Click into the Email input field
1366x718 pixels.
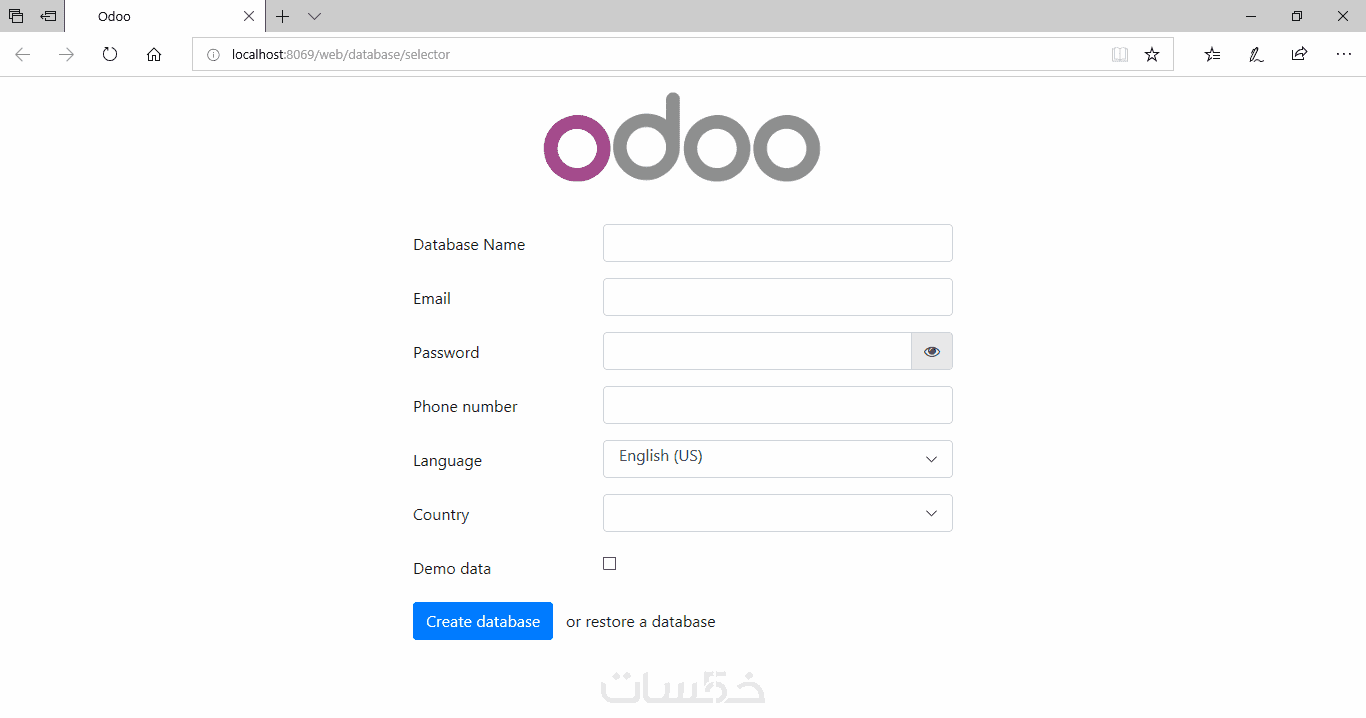777,297
